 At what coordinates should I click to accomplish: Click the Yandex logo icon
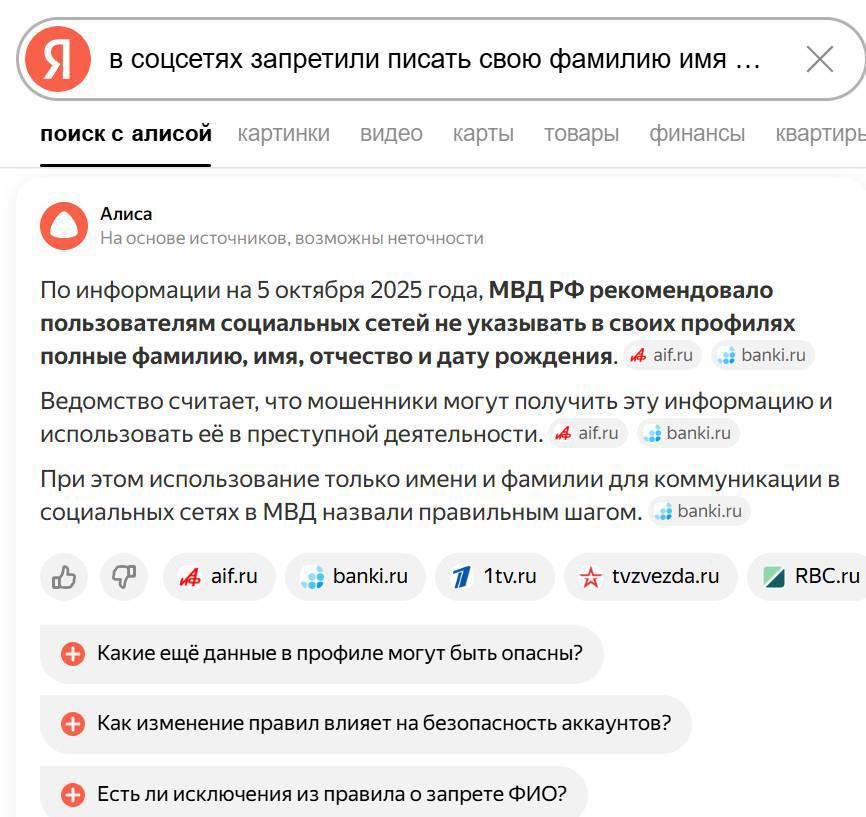59,59
